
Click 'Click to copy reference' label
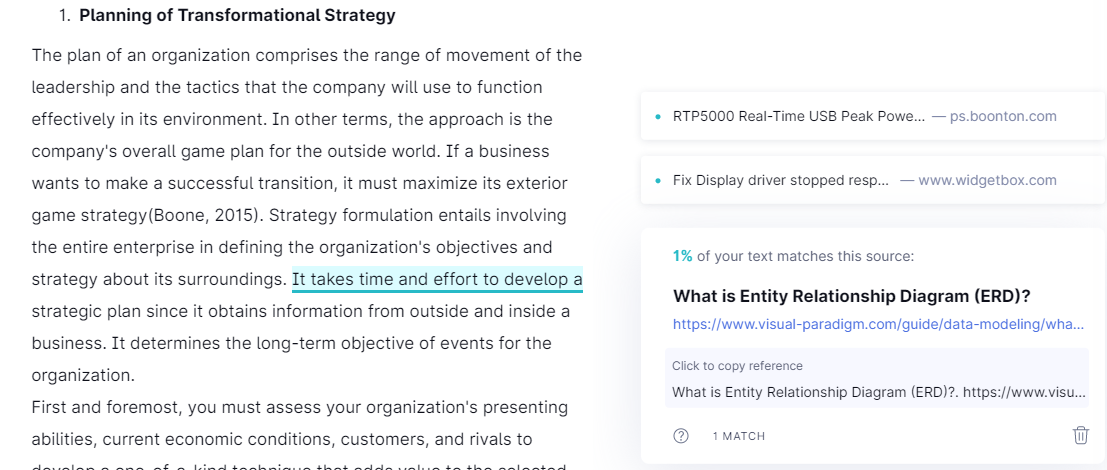tap(737, 366)
